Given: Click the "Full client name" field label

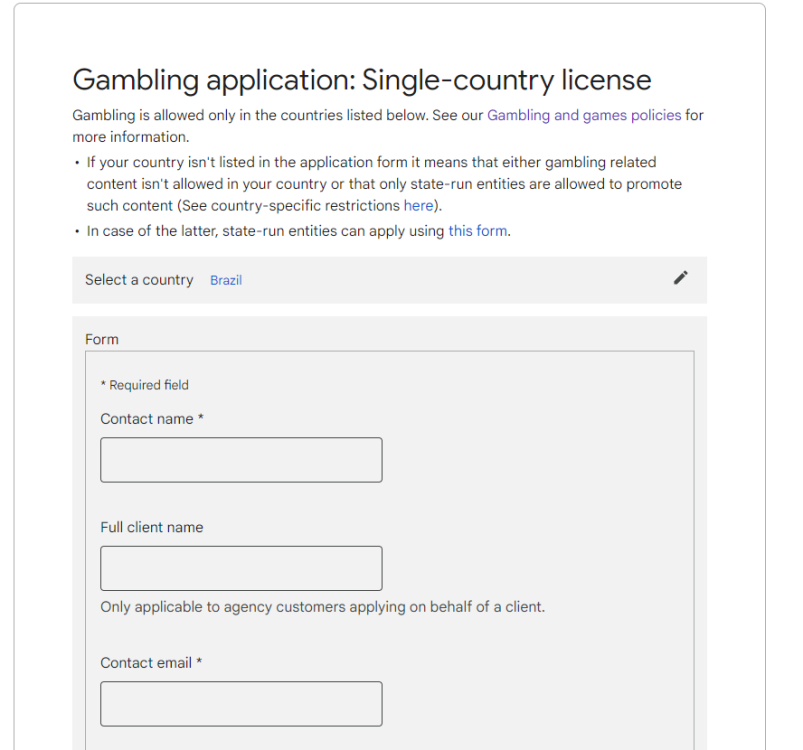Looking at the screenshot, I should [x=152, y=527].
